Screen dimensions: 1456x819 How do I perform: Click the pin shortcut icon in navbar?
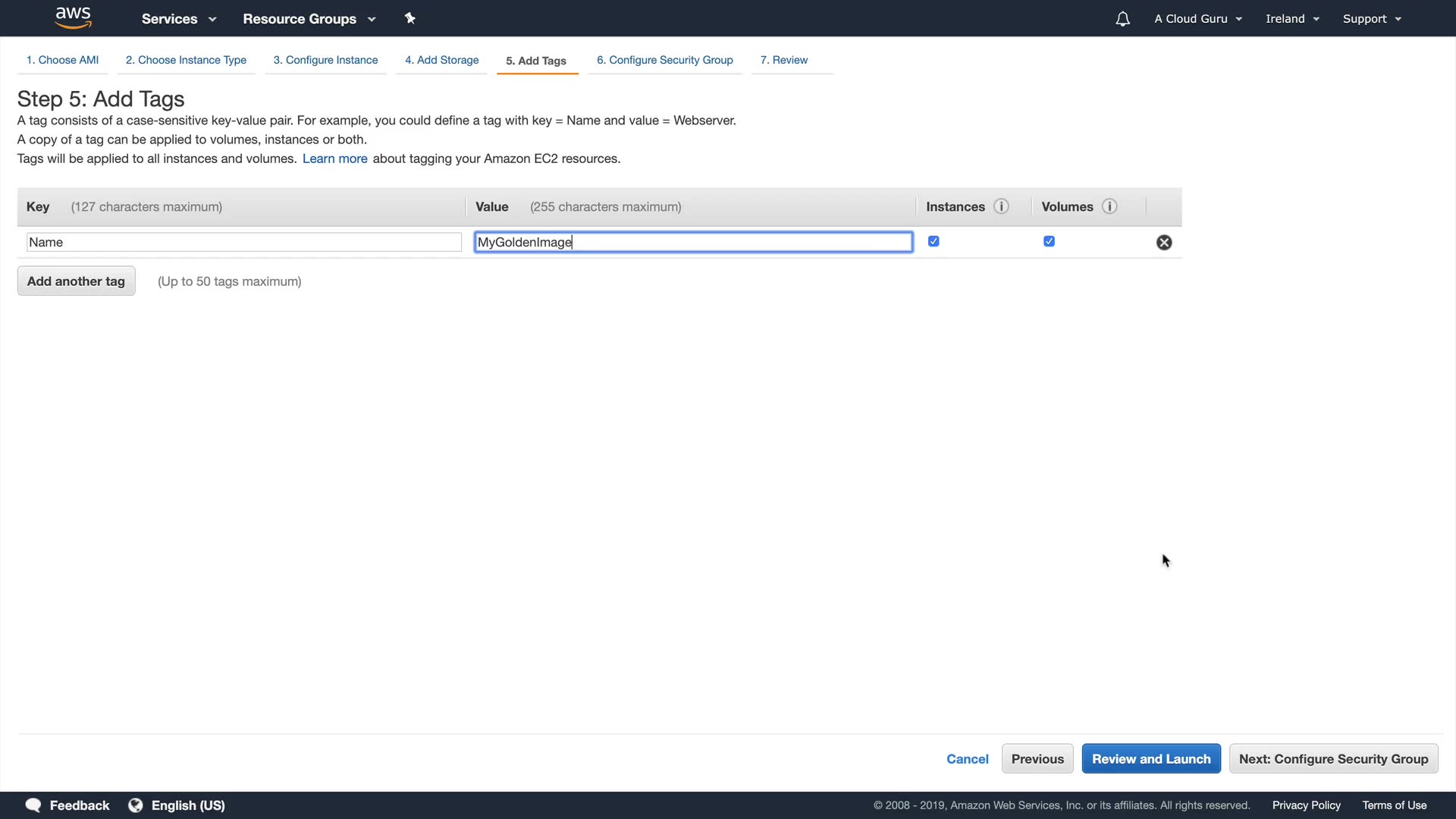[410, 18]
